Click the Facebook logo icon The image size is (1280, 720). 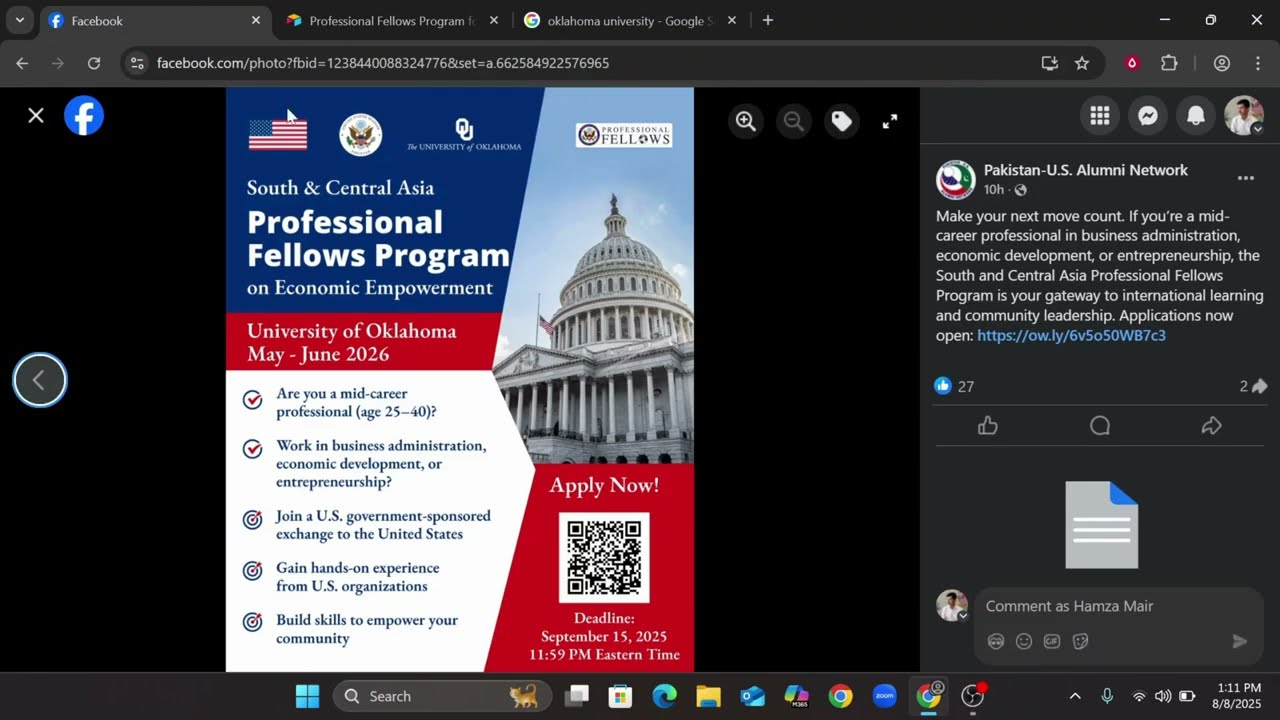(x=84, y=116)
